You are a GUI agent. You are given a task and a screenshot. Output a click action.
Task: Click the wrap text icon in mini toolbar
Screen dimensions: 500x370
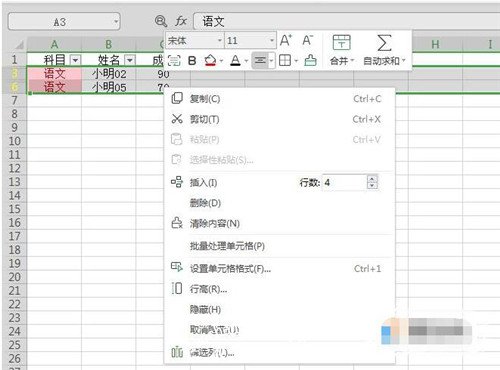pos(174,61)
